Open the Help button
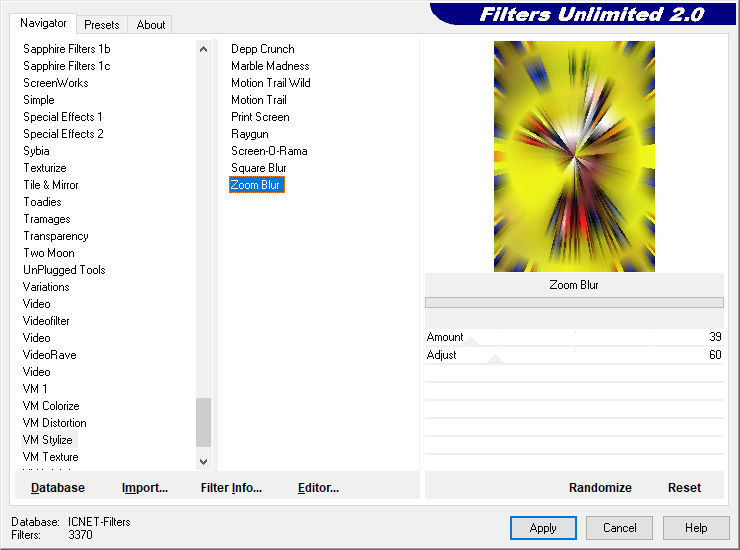The image size is (740, 550). [696, 528]
